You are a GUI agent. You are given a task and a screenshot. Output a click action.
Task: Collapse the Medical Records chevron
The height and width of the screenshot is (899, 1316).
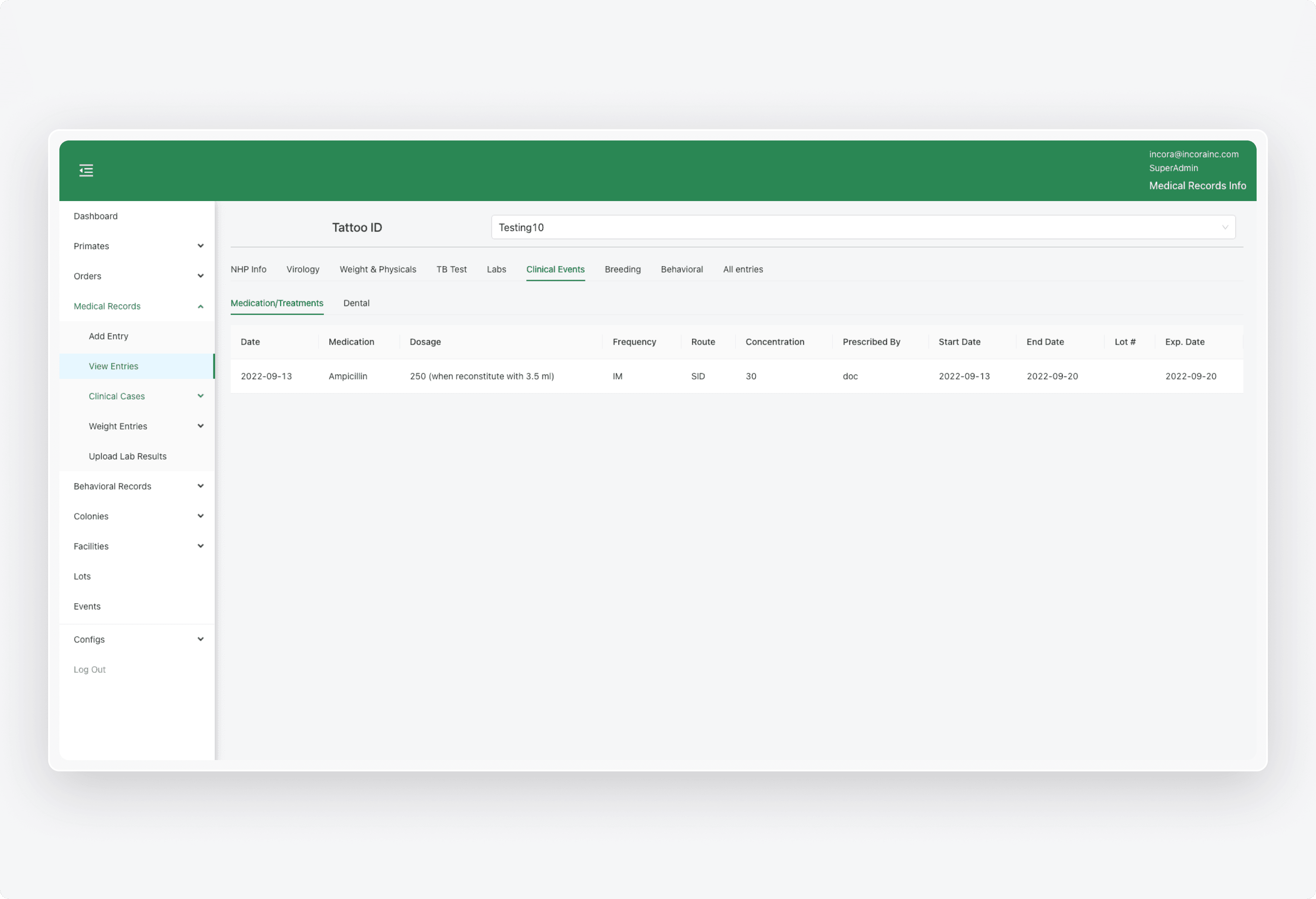(x=201, y=307)
